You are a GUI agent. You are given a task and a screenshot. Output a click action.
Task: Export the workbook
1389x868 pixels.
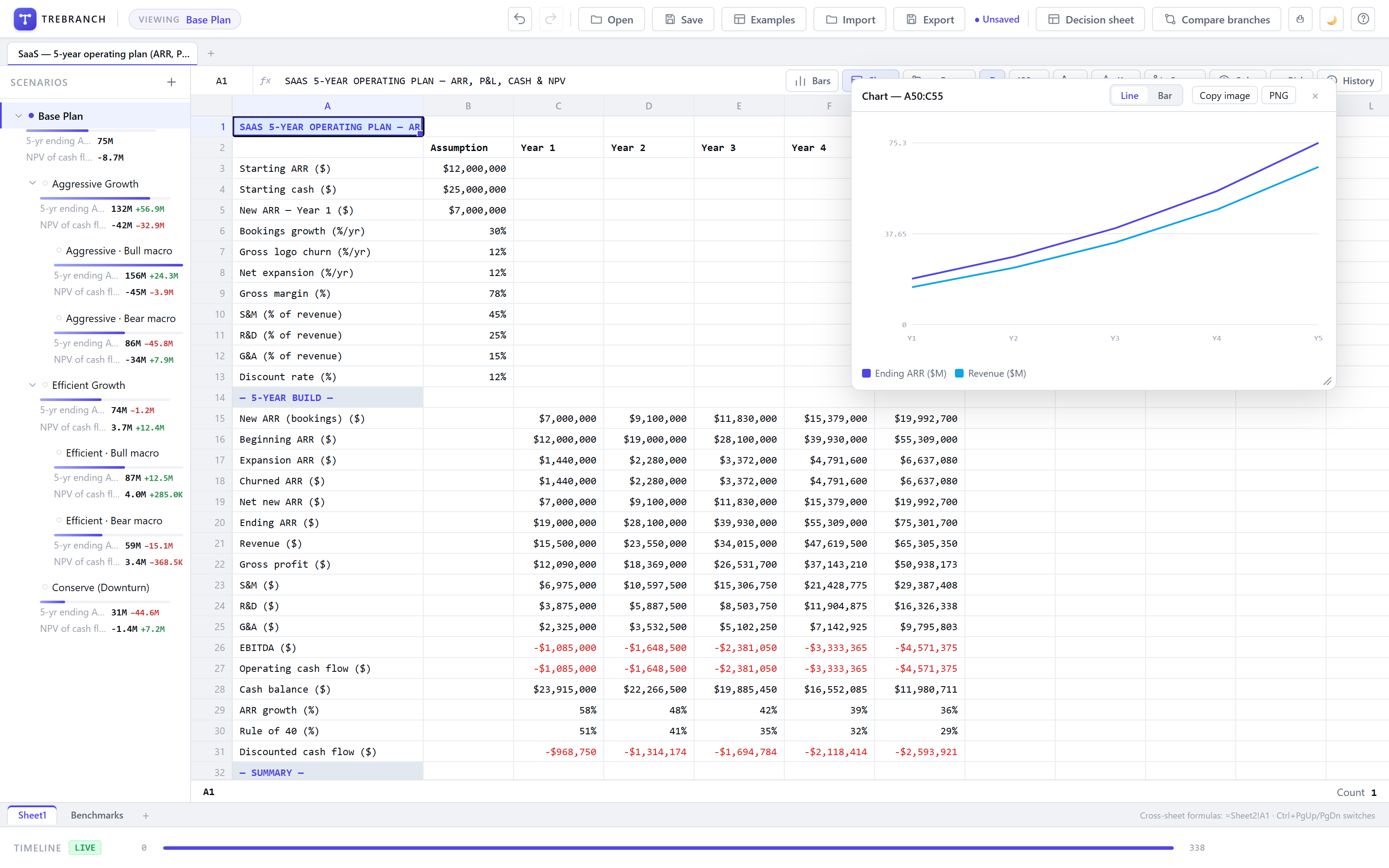pyautogui.click(x=929, y=19)
